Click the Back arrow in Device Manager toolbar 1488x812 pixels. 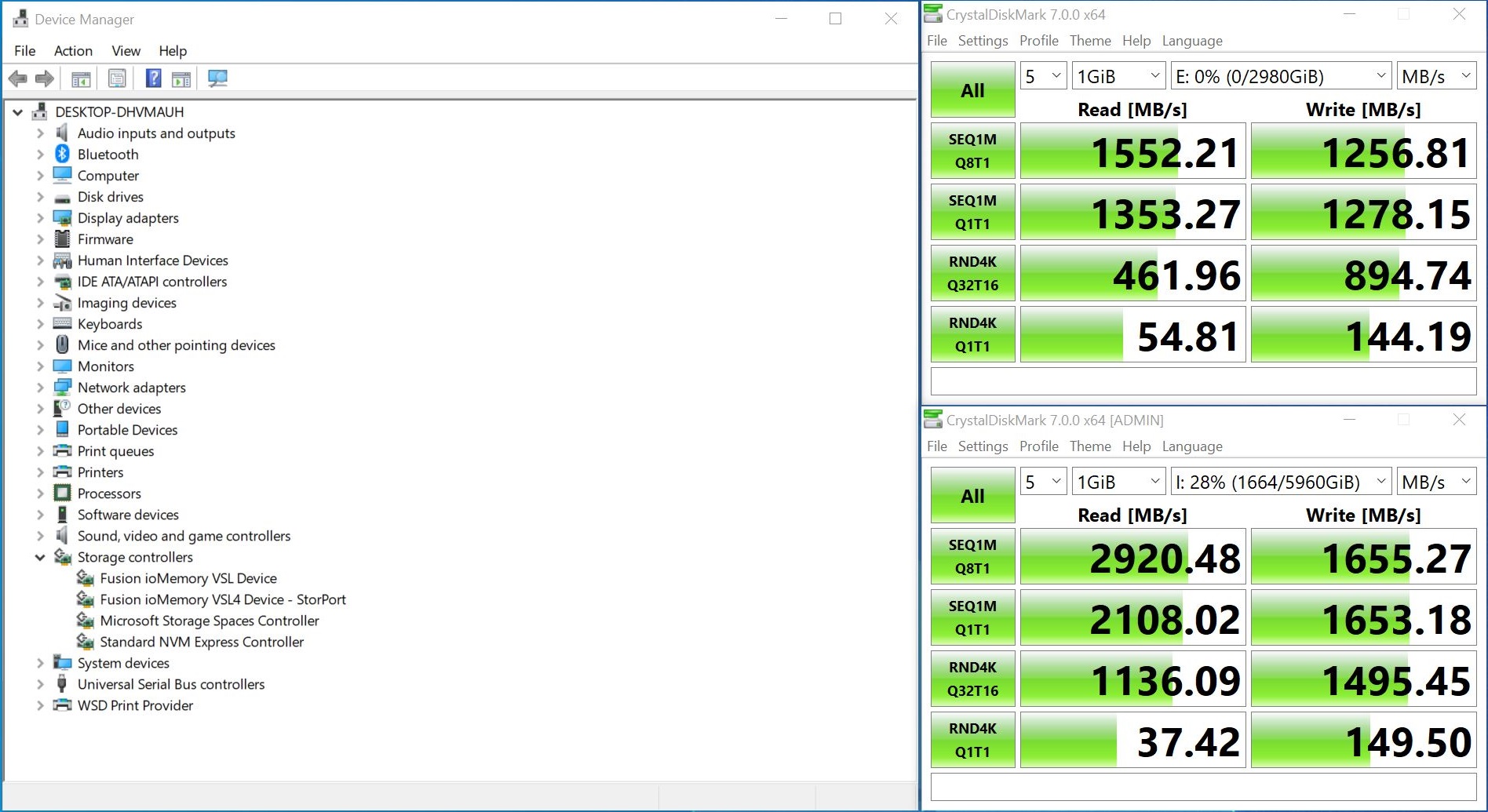pyautogui.click(x=17, y=78)
